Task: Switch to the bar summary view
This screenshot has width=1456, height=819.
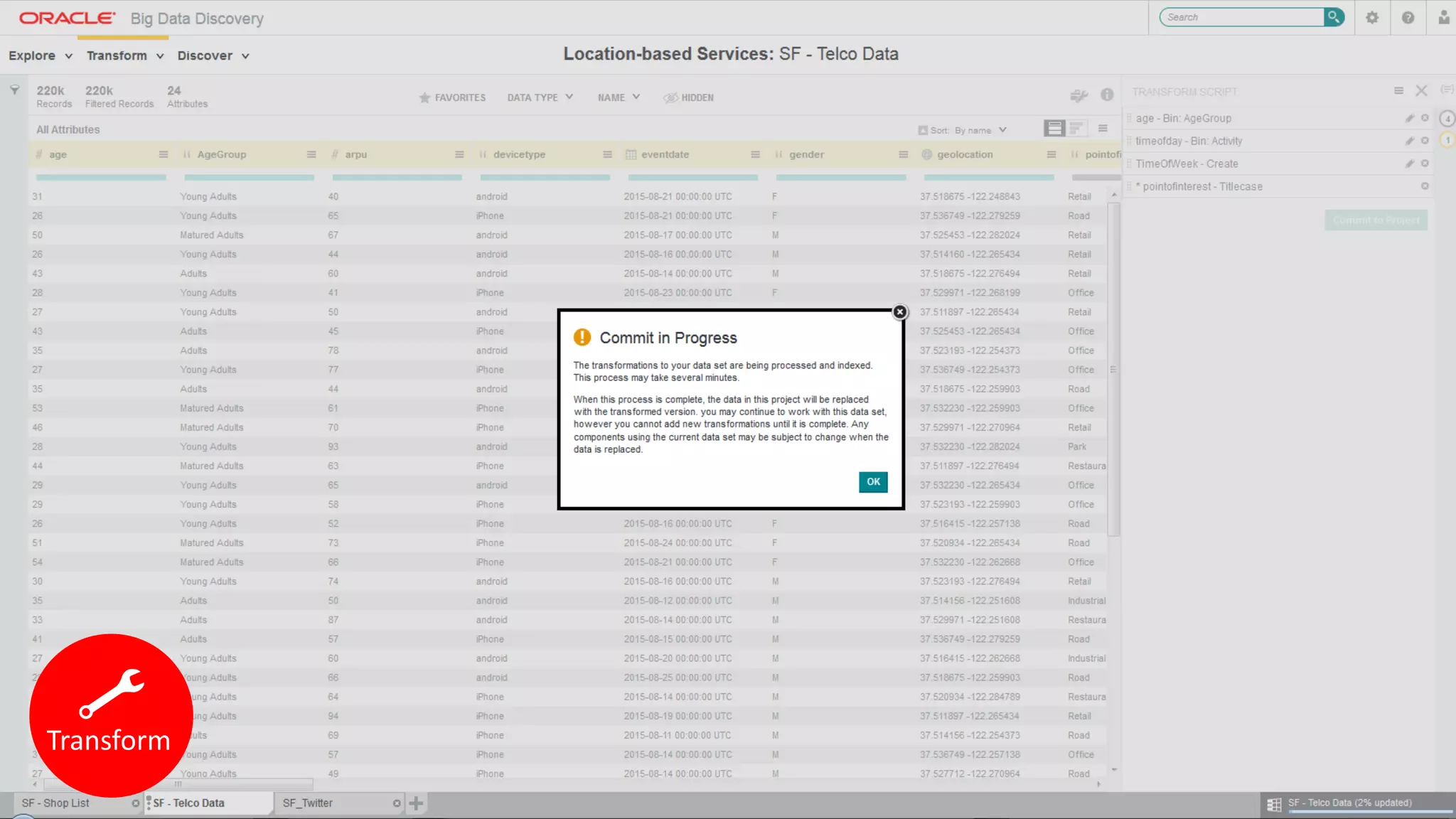Action: [1076, 129]
